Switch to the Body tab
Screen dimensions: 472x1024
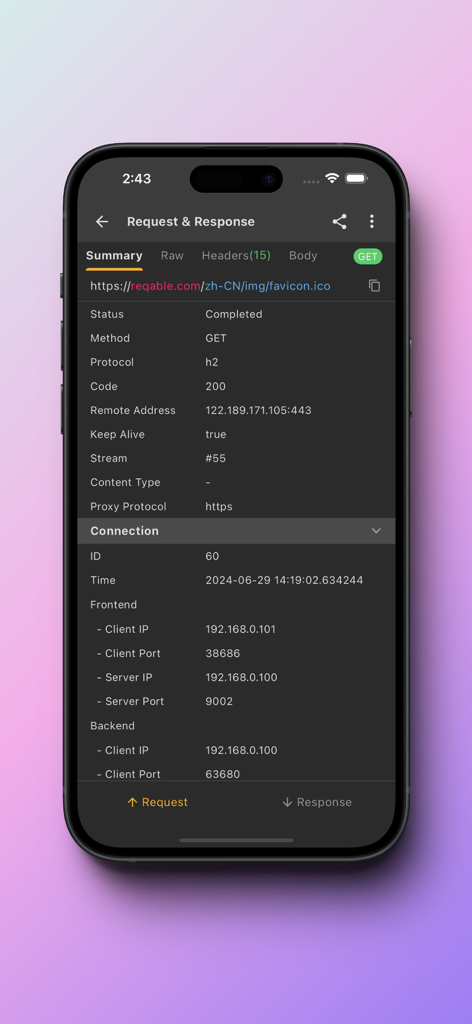303,255
